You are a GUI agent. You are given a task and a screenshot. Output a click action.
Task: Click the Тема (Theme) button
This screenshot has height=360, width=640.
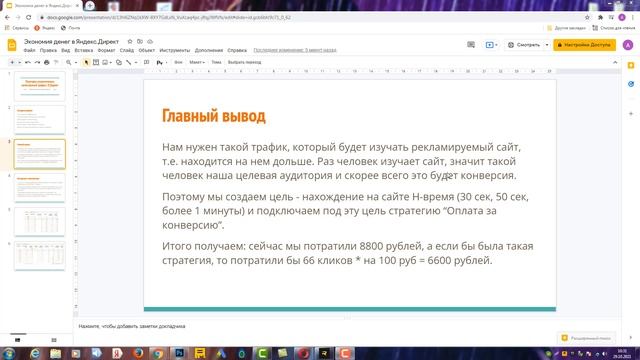(x=216, y=62)
